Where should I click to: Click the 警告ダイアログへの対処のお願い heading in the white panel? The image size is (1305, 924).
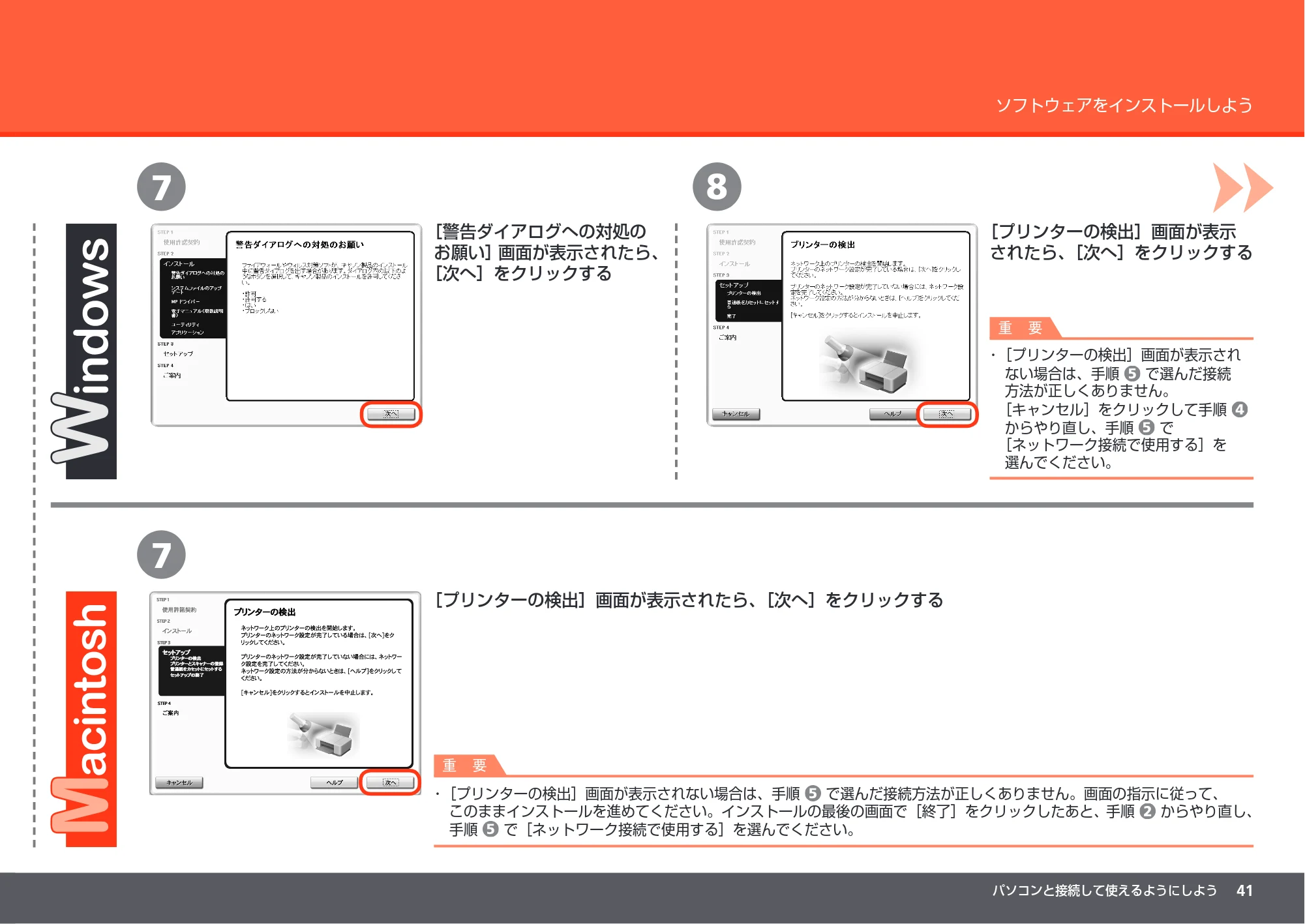pyautogui.click(x=299, y=245)
